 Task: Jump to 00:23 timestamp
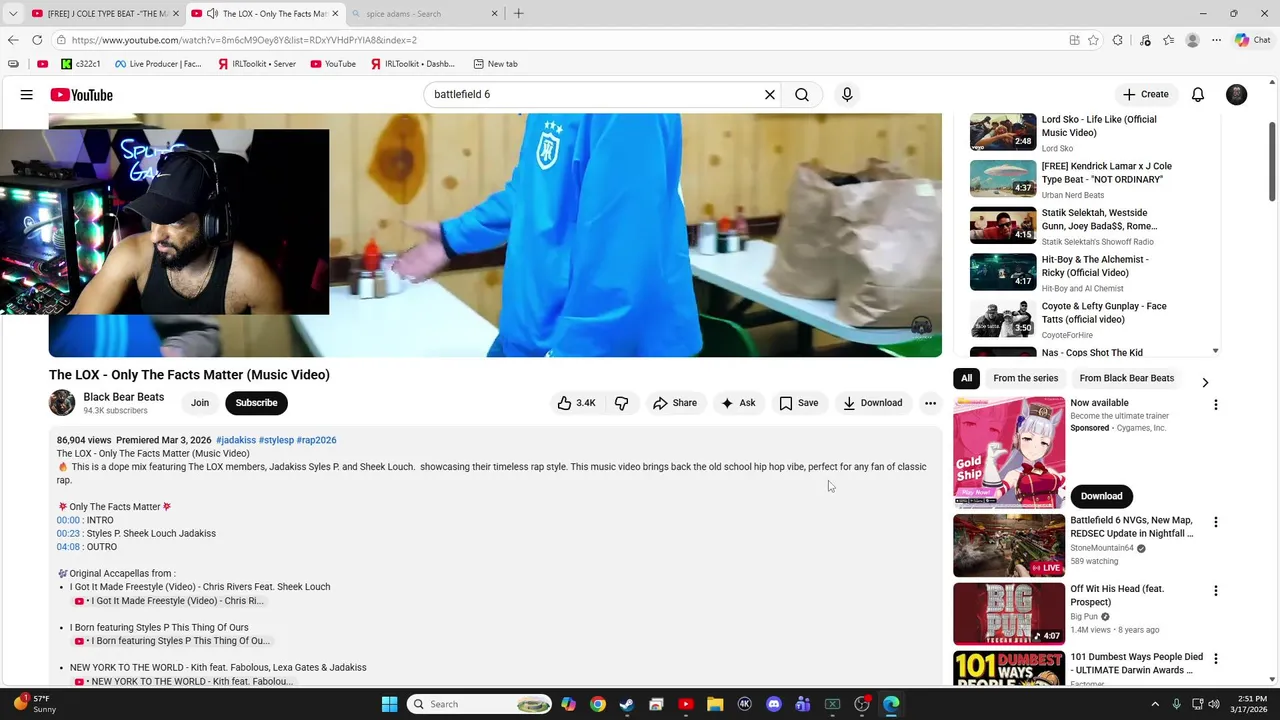(68, 534)
